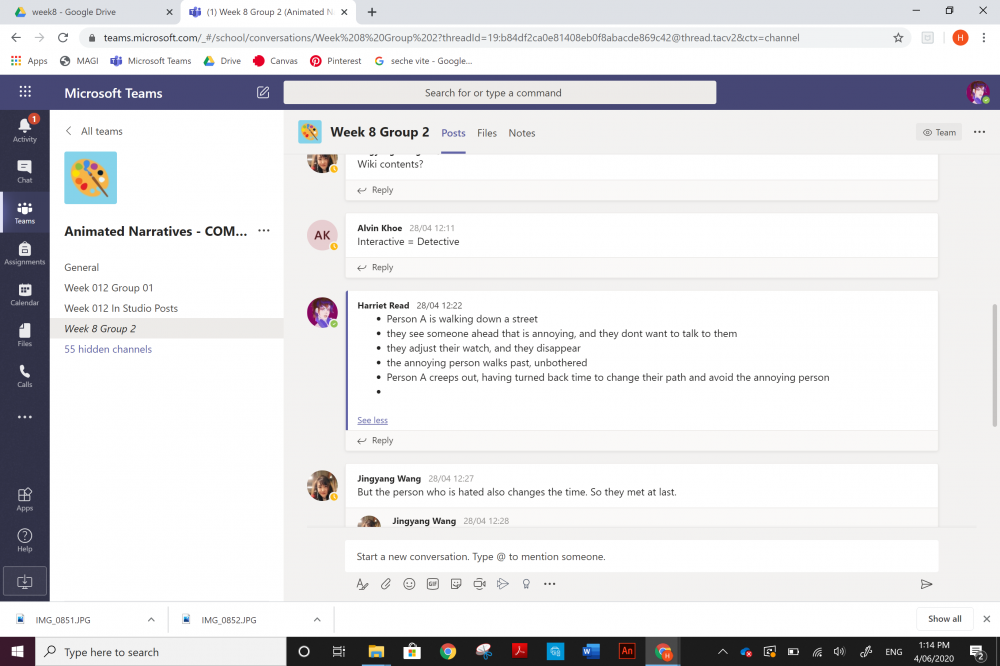Open the Drive bookmark
This screenshot has height=666, width=1000.
click(222, 61)
